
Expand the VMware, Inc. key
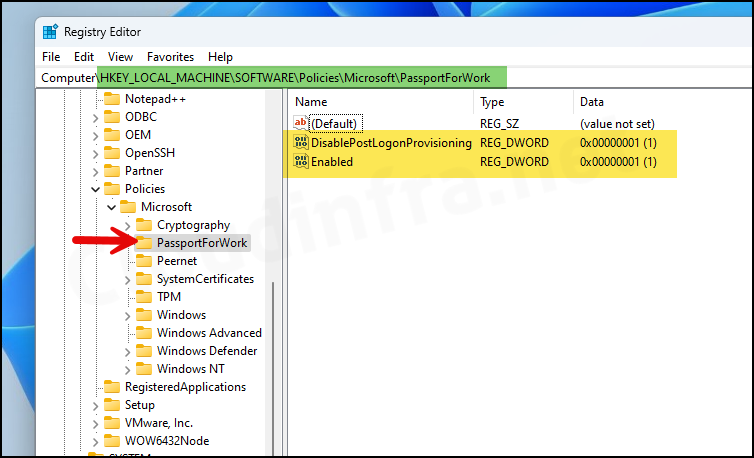95,424
